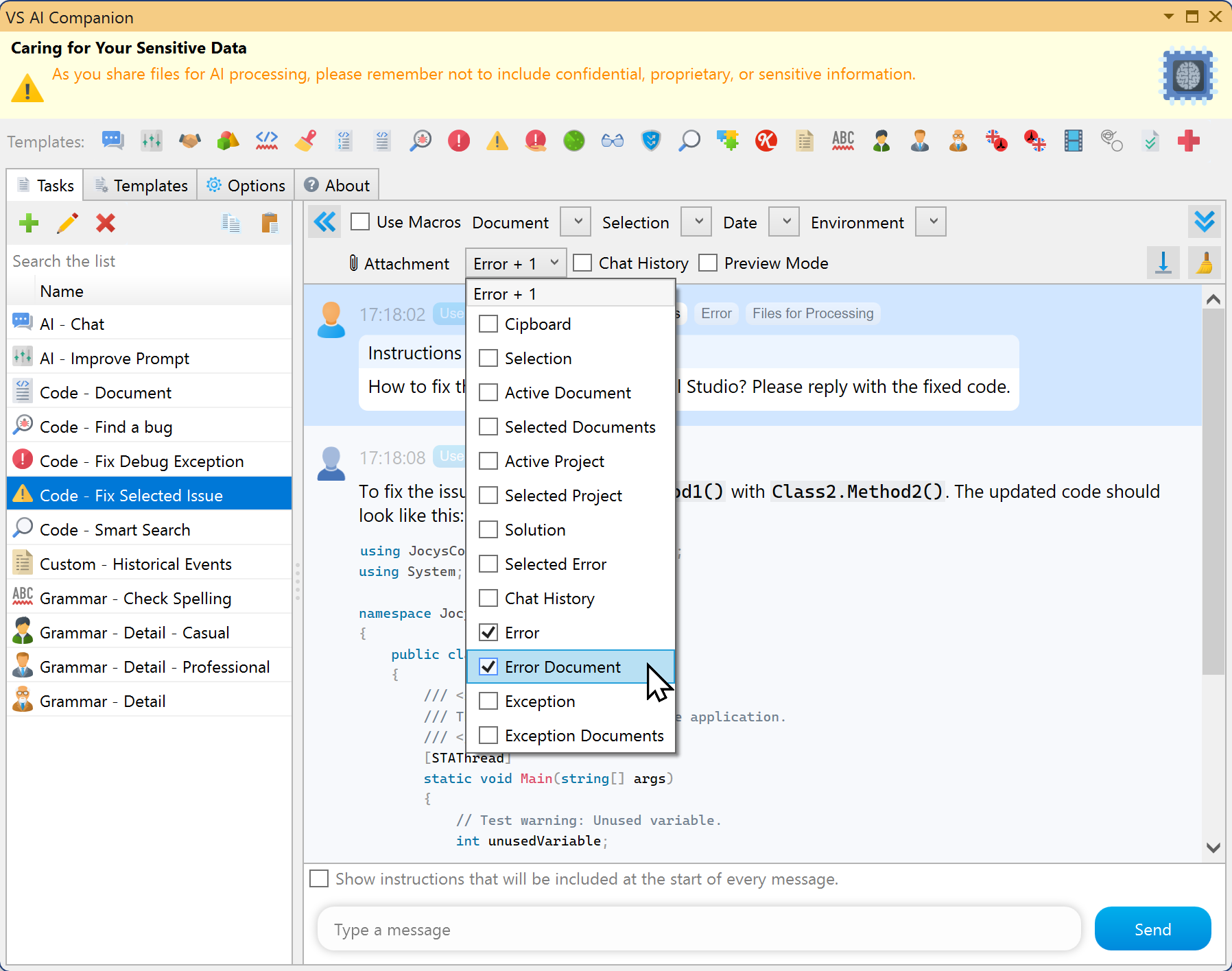This screenshot has width=1232, height=971.
Task: Open the Environment dropdown arrow
Action: point(931,221)
